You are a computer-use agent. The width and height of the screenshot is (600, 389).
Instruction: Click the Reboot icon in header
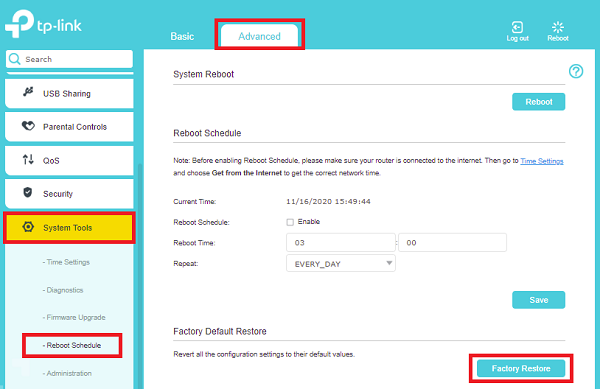(558, 27)
